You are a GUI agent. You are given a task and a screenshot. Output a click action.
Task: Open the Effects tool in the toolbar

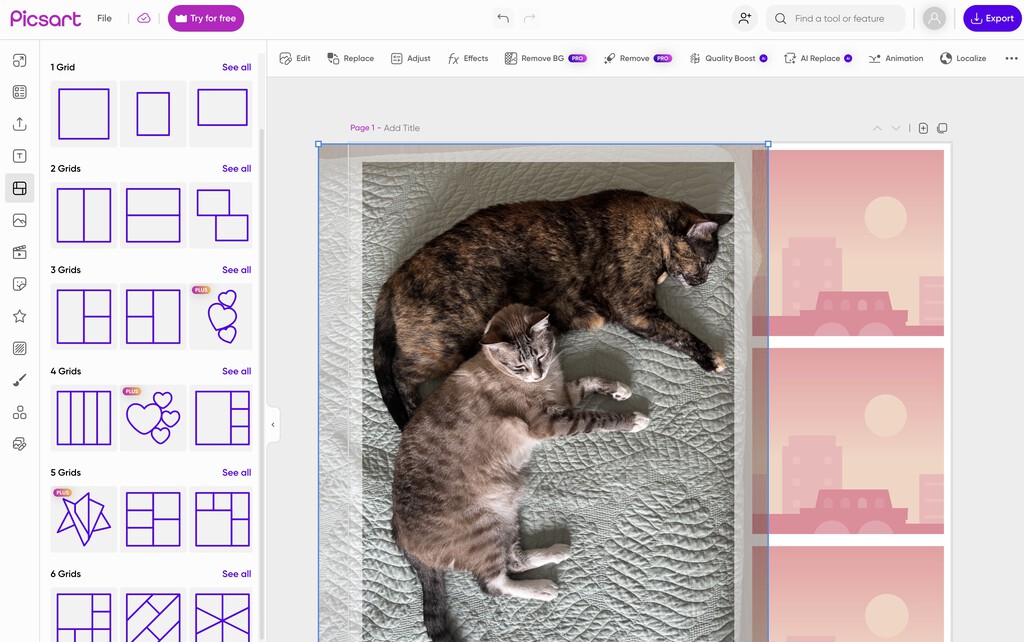click(467, 59)
